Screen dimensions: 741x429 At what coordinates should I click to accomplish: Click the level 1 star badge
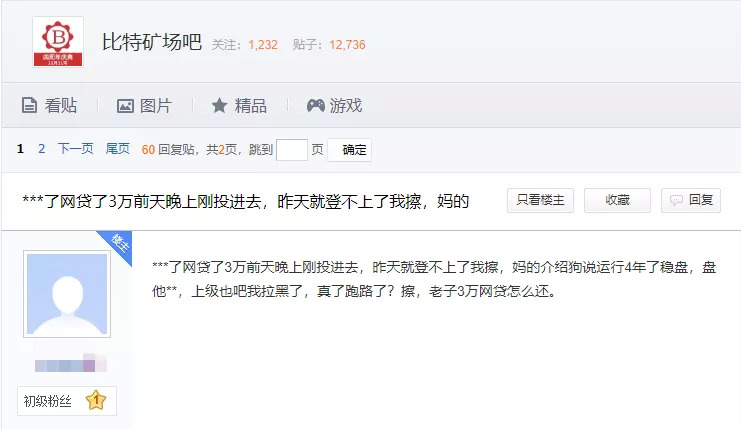(96, 401)
